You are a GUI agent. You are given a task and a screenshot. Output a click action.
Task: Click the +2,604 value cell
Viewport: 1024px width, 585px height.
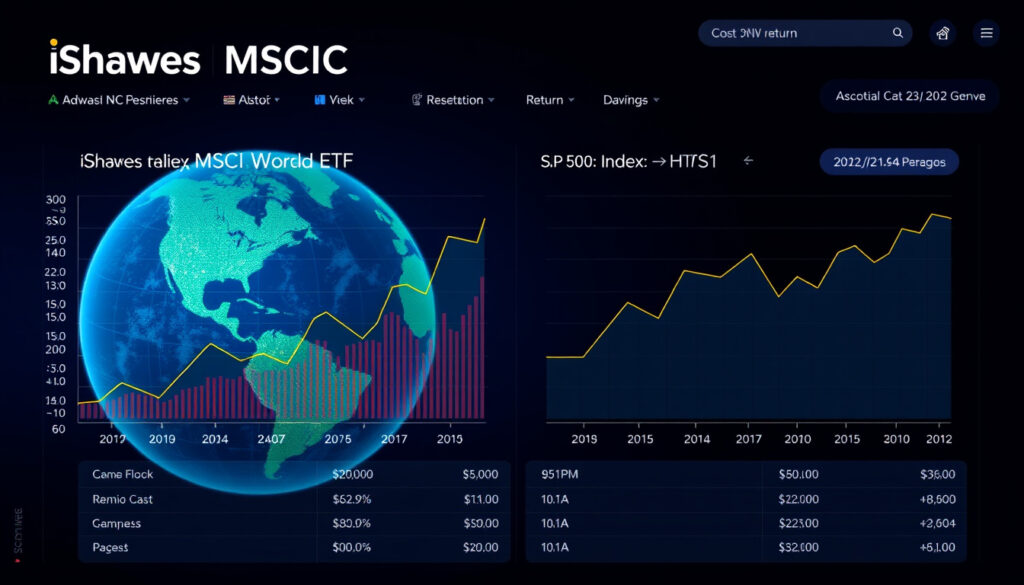coord(937,524)
